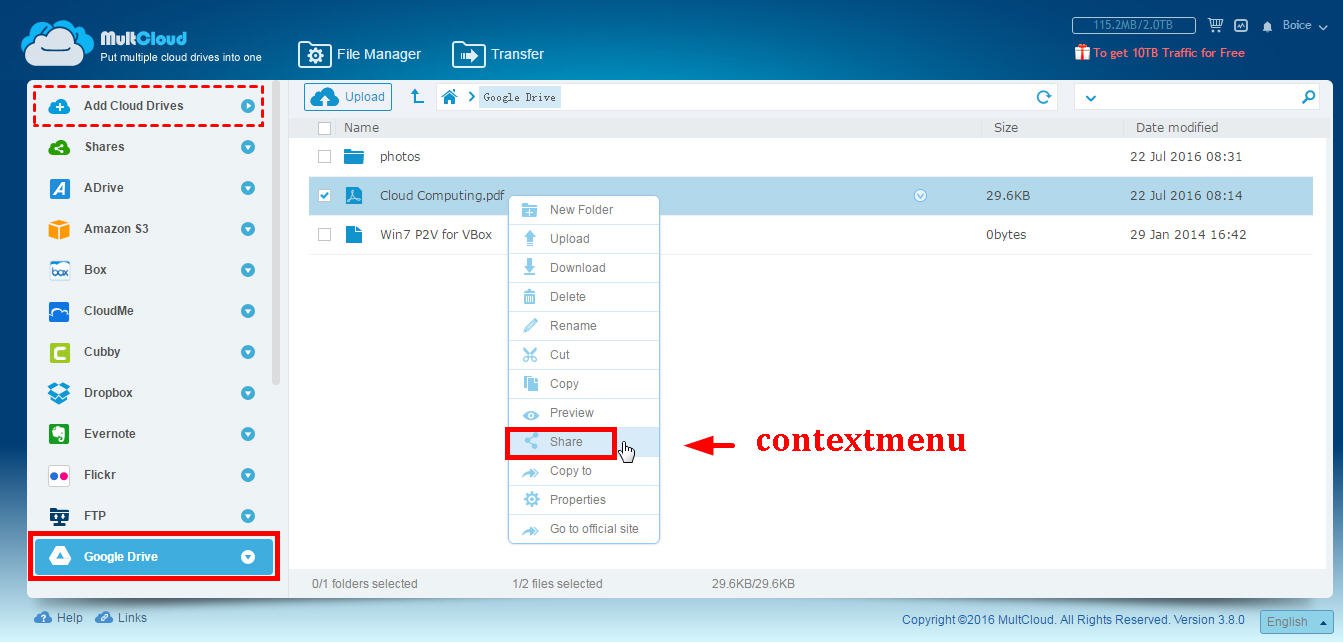Open the File Manager view
The height and width of the screenshot is (643, 1343).
tap(360, 54)
